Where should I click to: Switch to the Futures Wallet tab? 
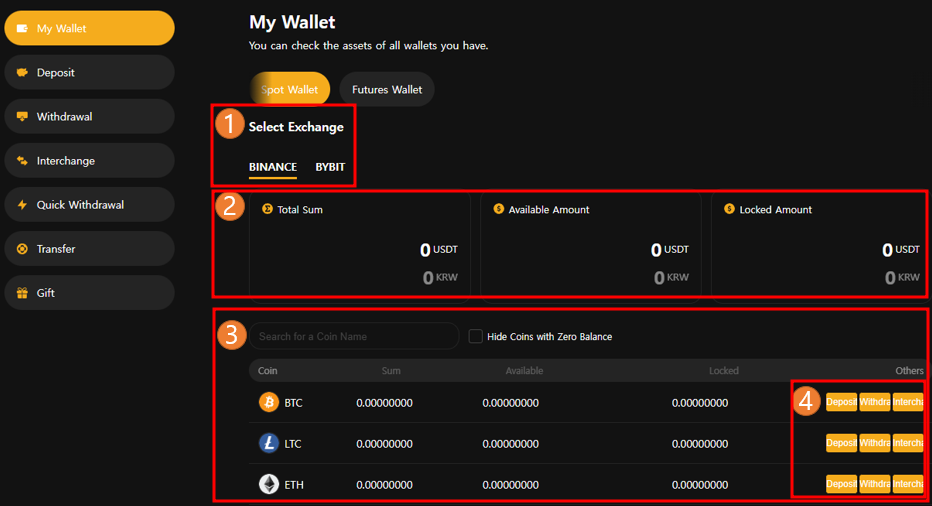pyautogui.click(x=387, y=89)
